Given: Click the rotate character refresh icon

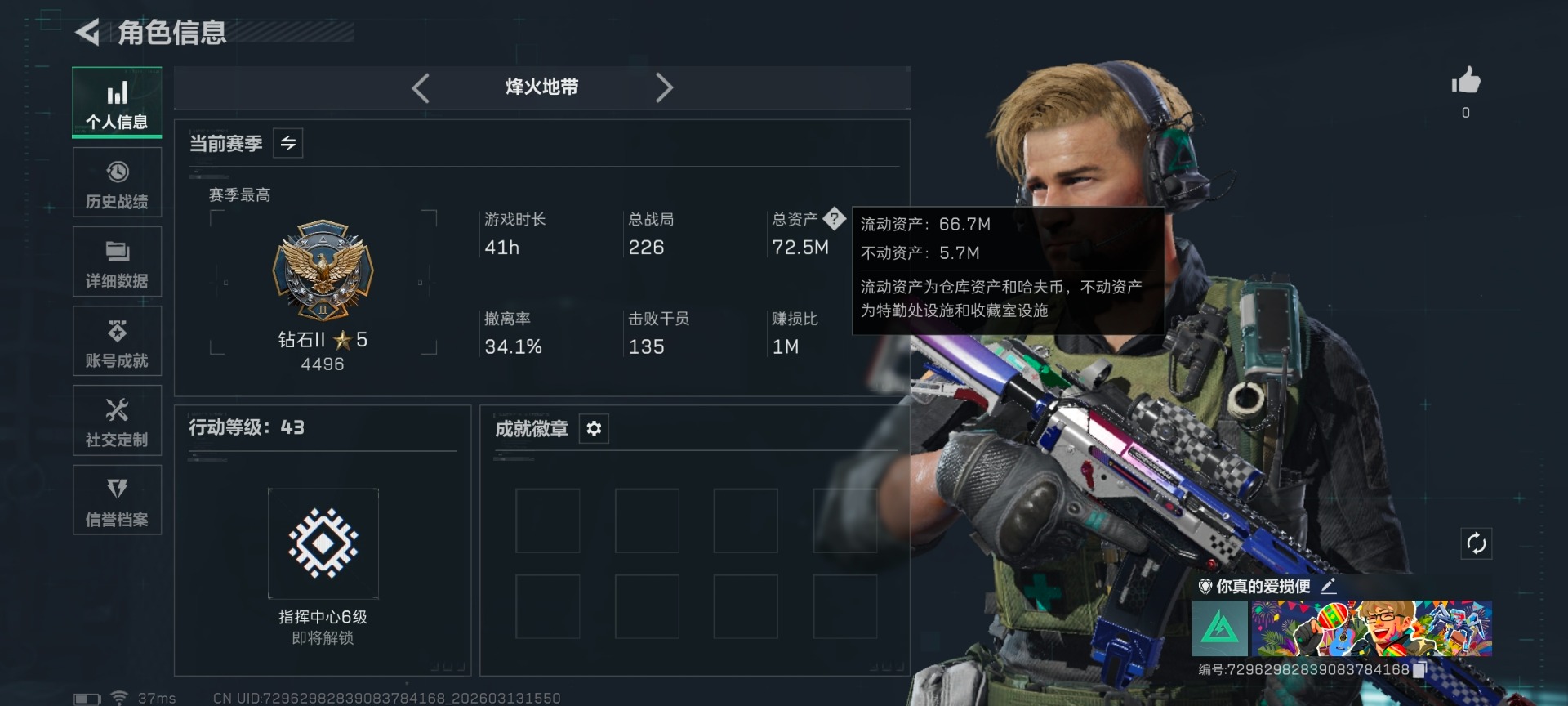Looking at the screenshot, I should tap(1476, 543).
